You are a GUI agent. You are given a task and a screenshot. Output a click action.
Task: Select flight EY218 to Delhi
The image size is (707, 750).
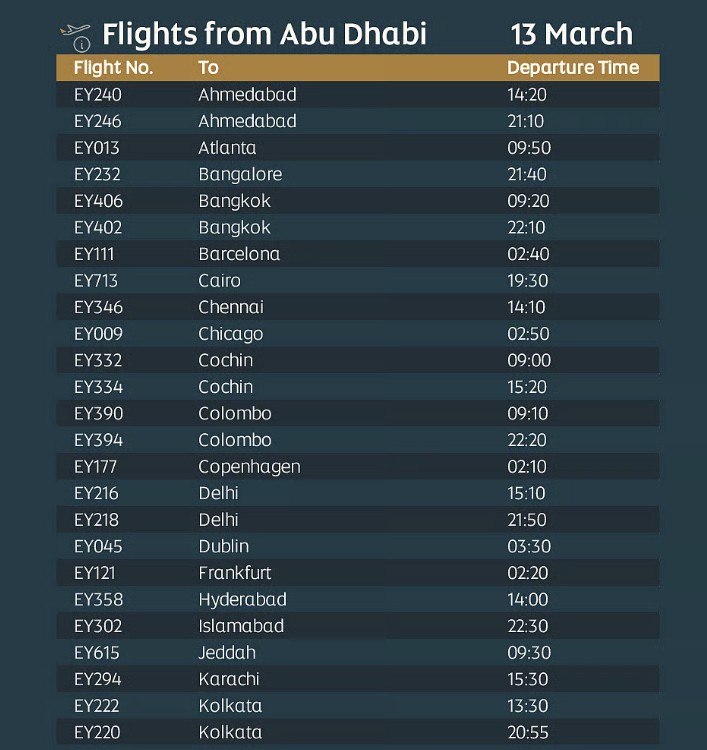[358, 519]
